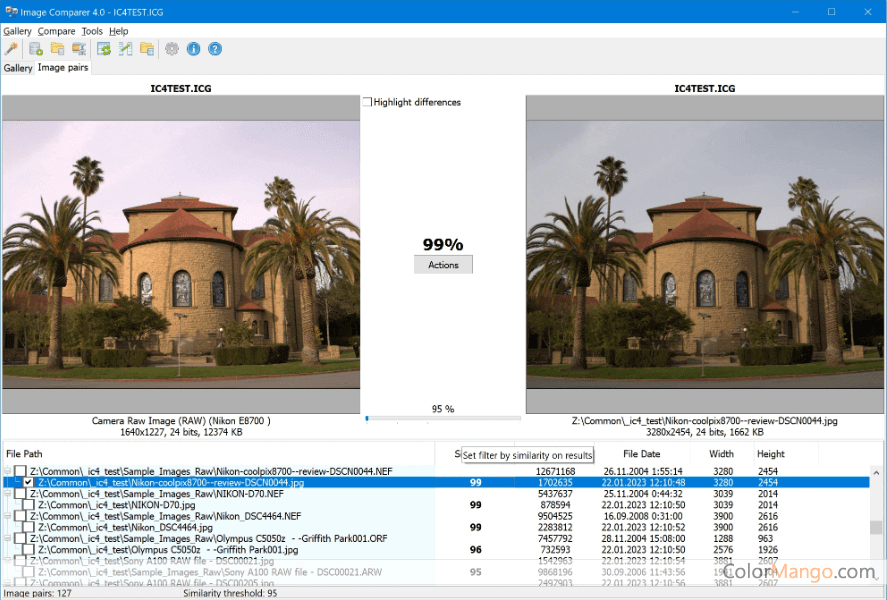Click the right preview image of the building
887x600 pixels.
click(x=705, y=255)
